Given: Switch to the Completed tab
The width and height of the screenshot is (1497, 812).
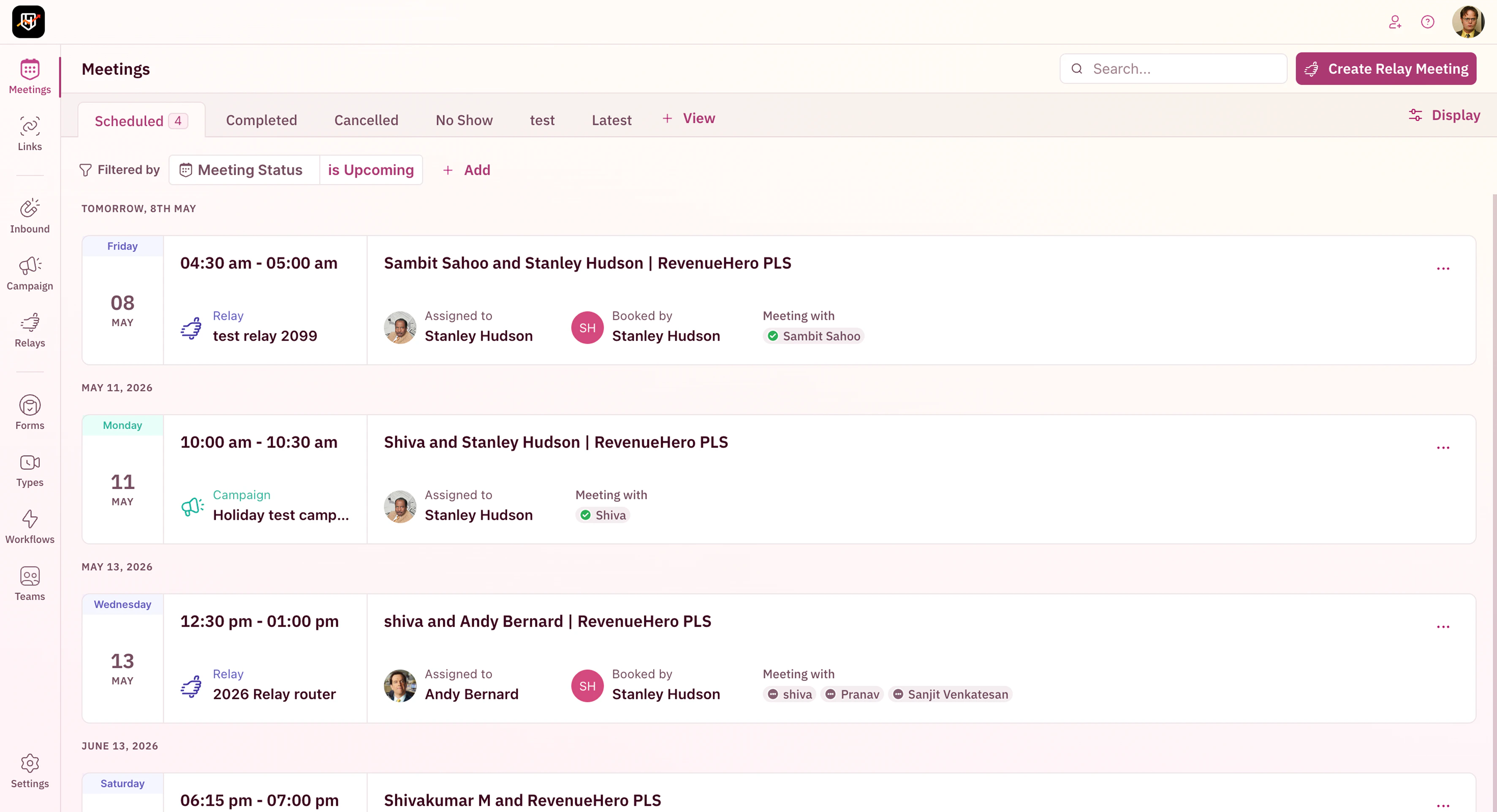Looking at the screenshot, I should (x=261, y=120).
